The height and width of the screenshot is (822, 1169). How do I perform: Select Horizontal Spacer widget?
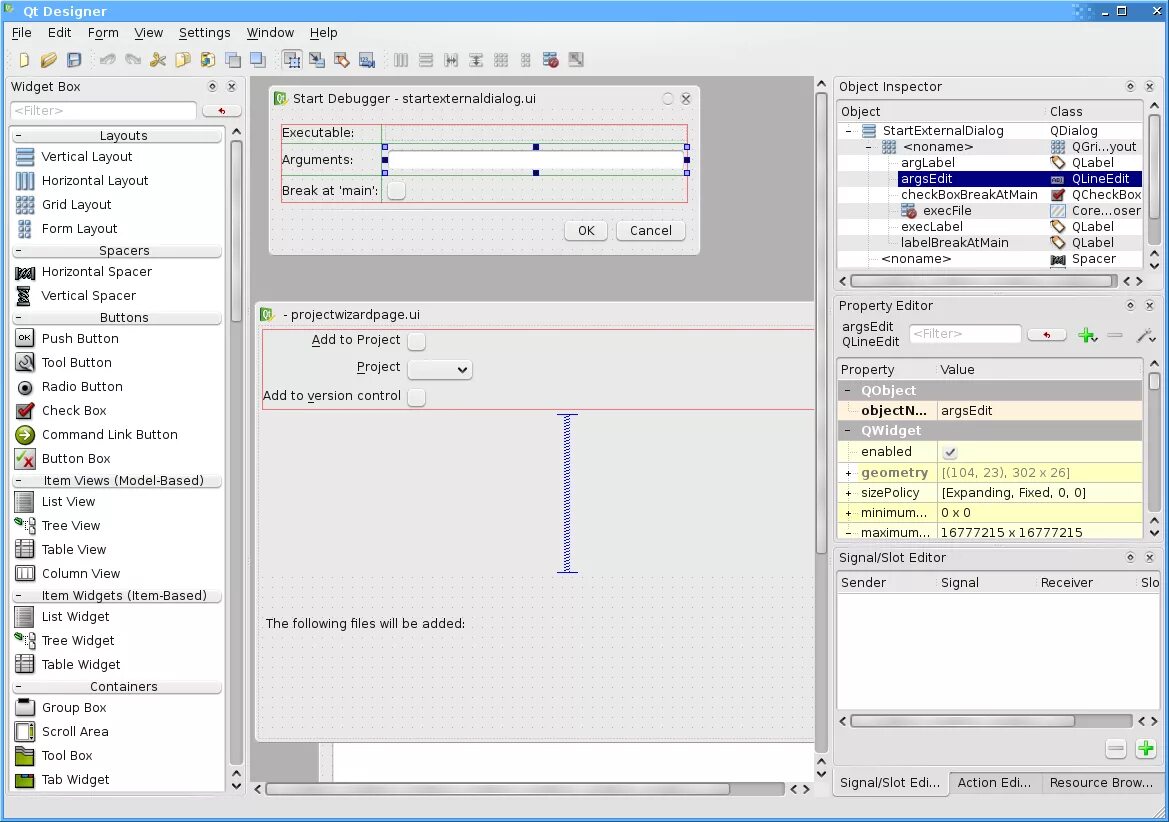(x=96, y=272)
